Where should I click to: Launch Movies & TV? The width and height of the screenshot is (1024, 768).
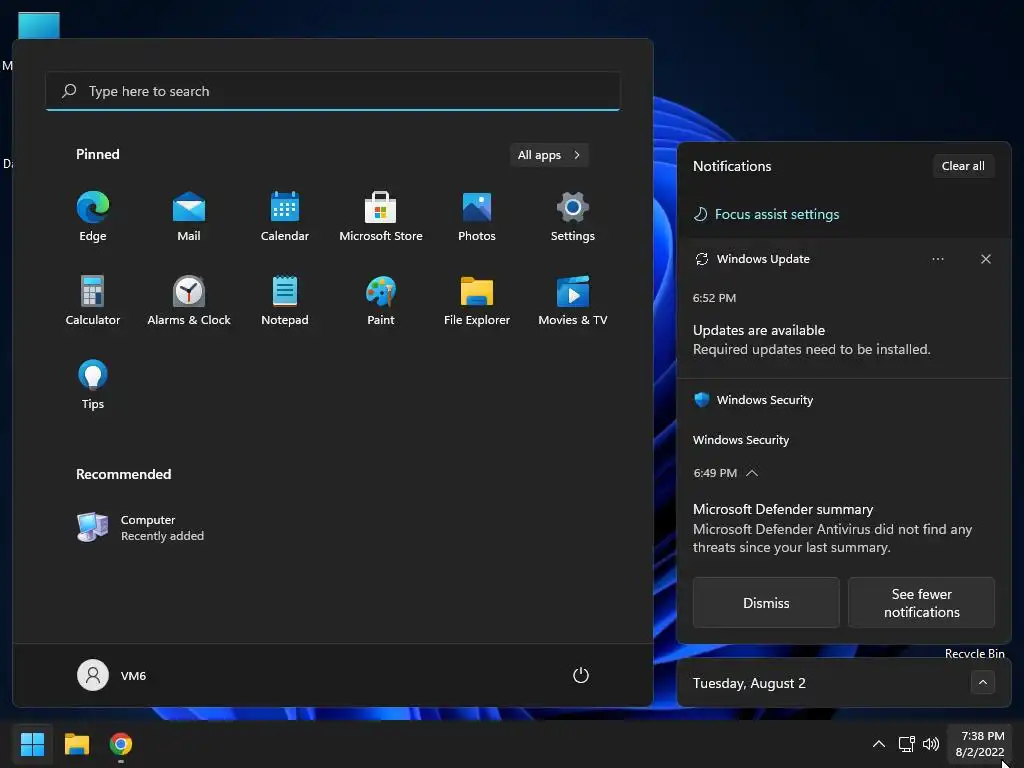coord(573,300)
